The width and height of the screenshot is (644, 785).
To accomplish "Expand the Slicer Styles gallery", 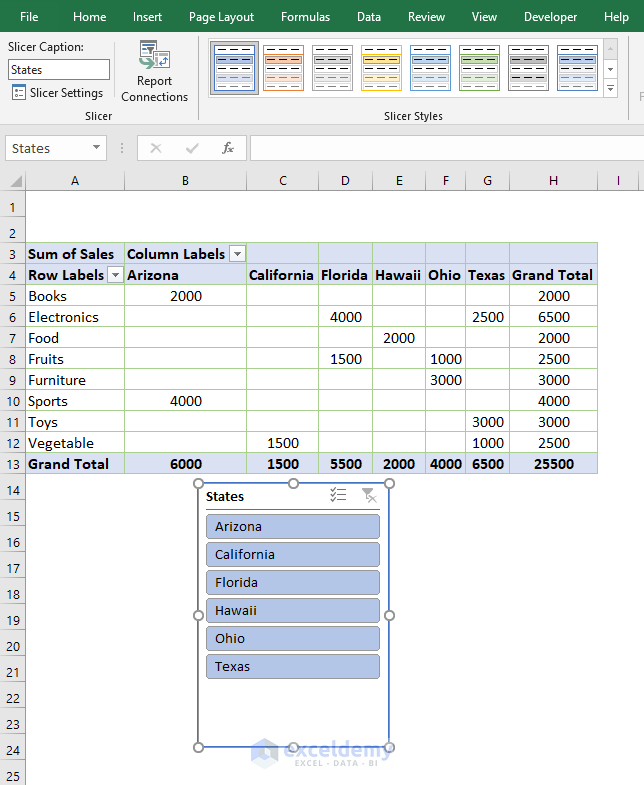I will tap(610, 89).
